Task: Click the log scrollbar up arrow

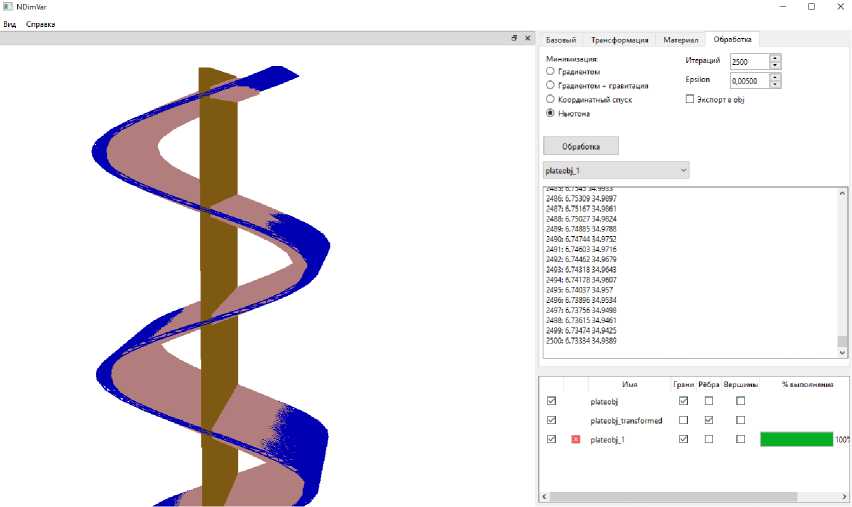Action: point(842,193)
